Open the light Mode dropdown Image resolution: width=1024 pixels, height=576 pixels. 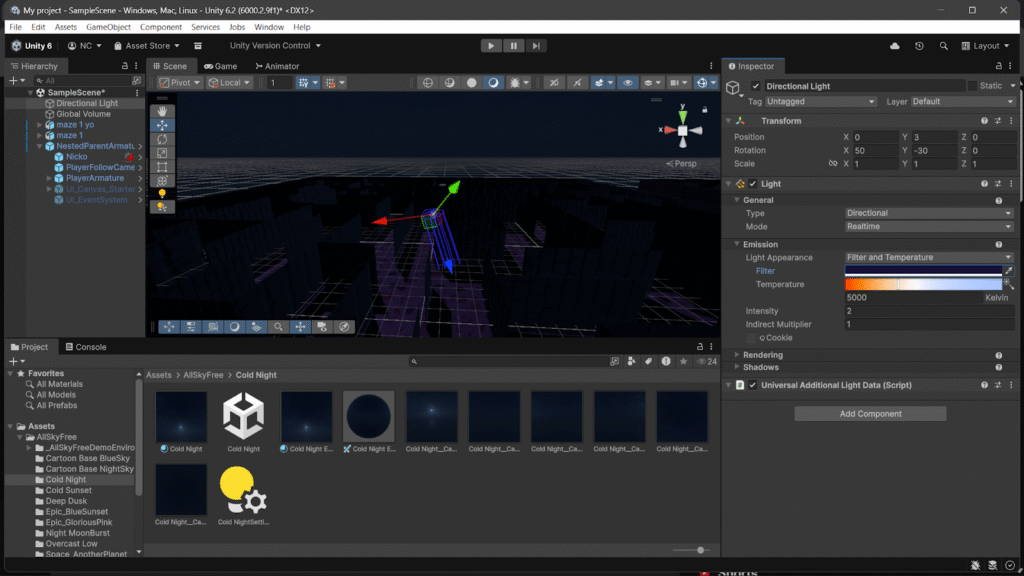[x=928, y=227]
